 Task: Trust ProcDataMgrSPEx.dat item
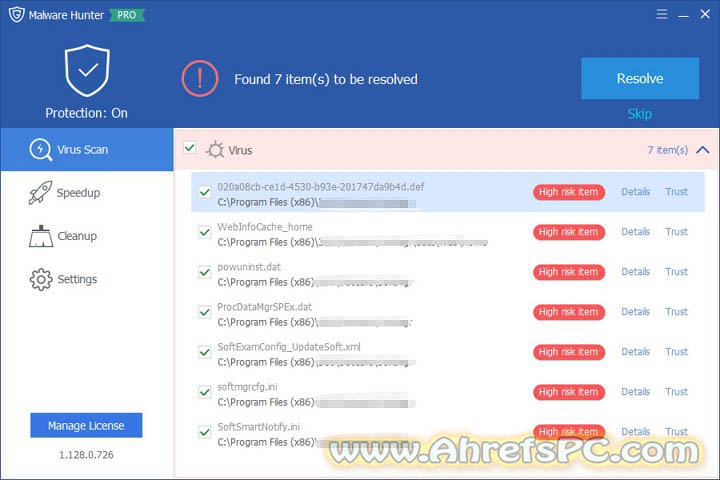click(677, 311)
